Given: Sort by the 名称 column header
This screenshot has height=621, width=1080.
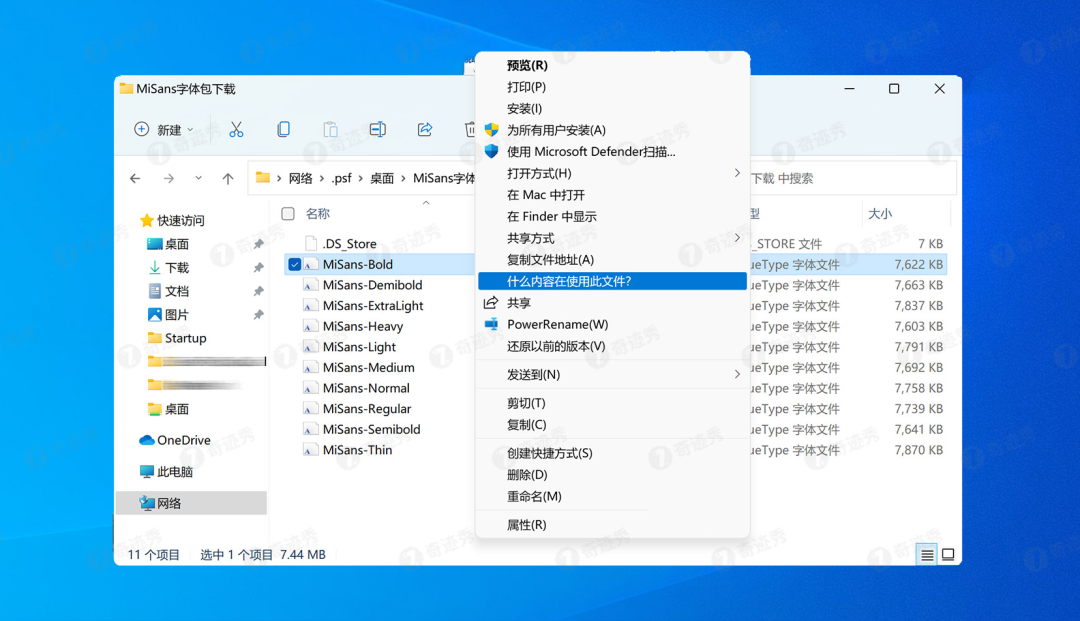Looking at the screenshot, I should (x=318, y=213).
